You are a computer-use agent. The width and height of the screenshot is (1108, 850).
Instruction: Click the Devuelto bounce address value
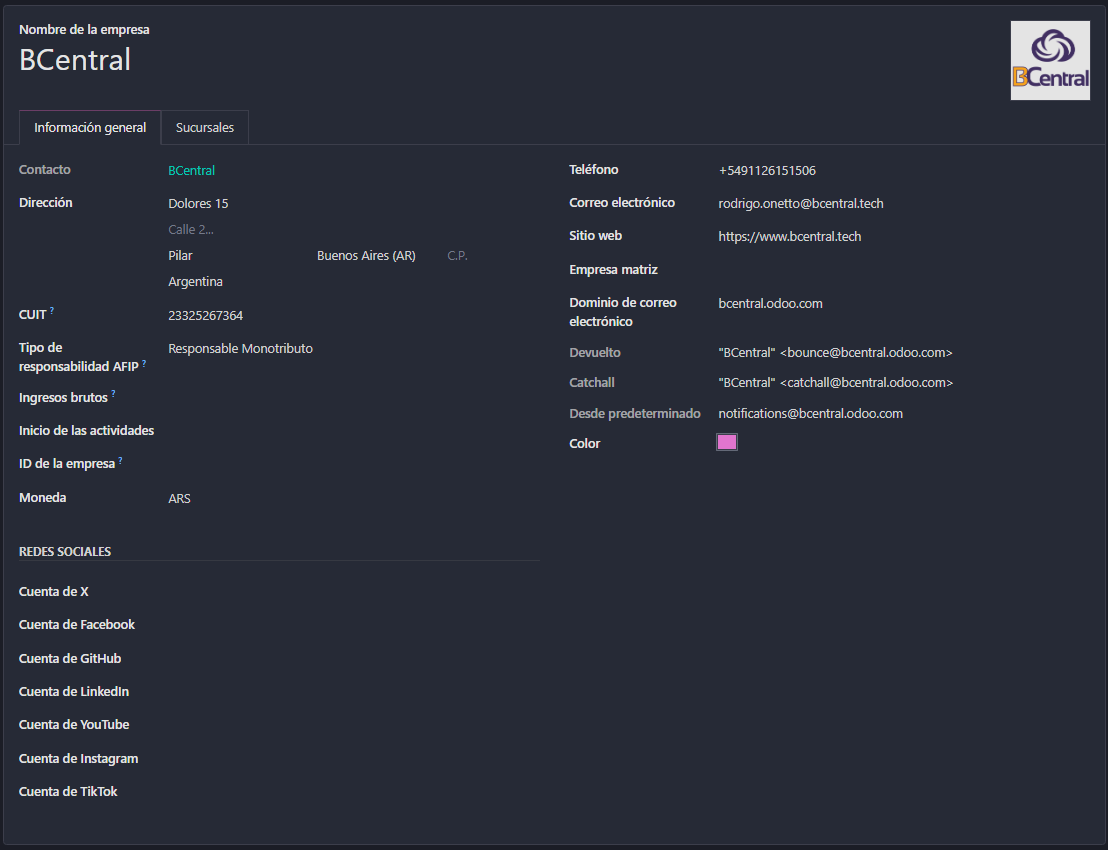(835, 353)
